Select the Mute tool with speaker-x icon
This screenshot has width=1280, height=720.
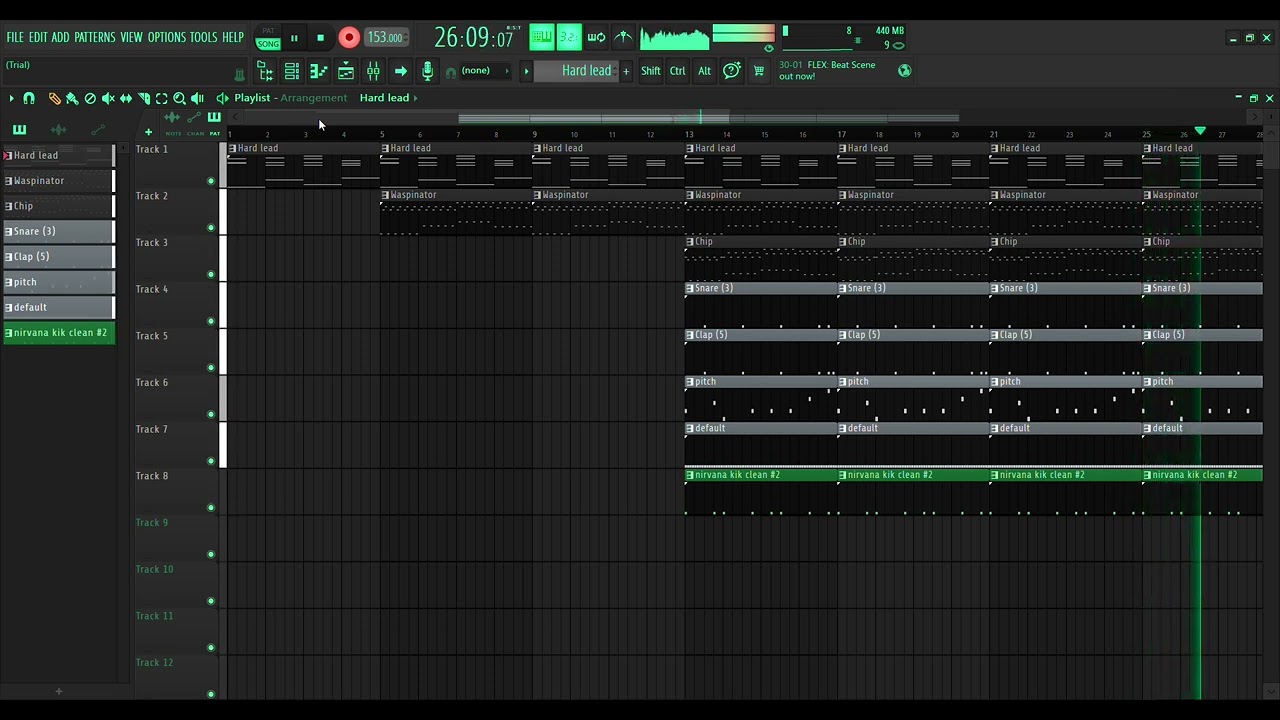tap(108, 98)
